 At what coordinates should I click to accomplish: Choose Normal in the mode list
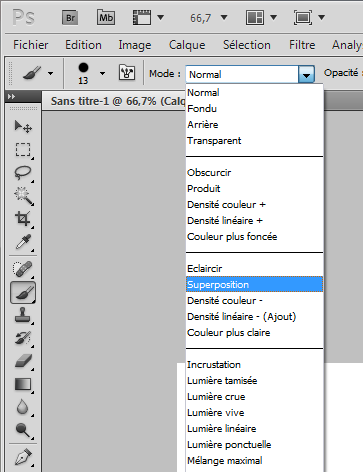pos(255,92)
